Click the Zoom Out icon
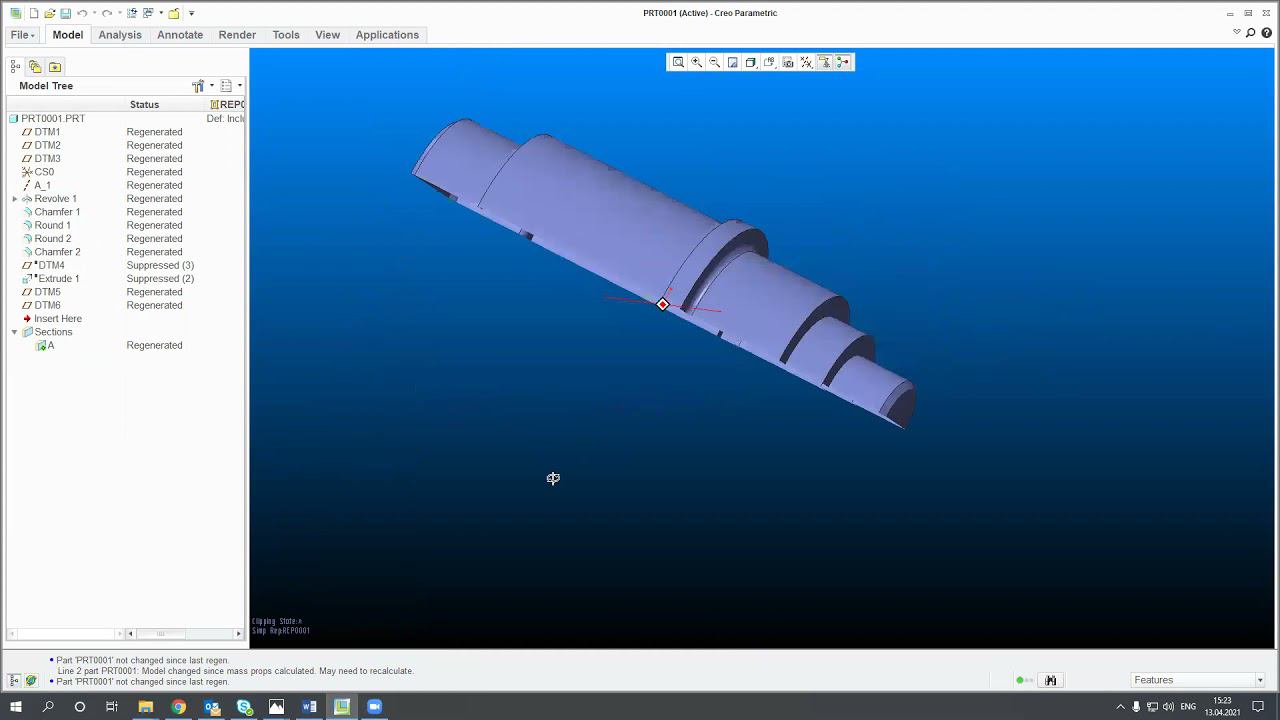1280x720 pixels. click(714, 62)
